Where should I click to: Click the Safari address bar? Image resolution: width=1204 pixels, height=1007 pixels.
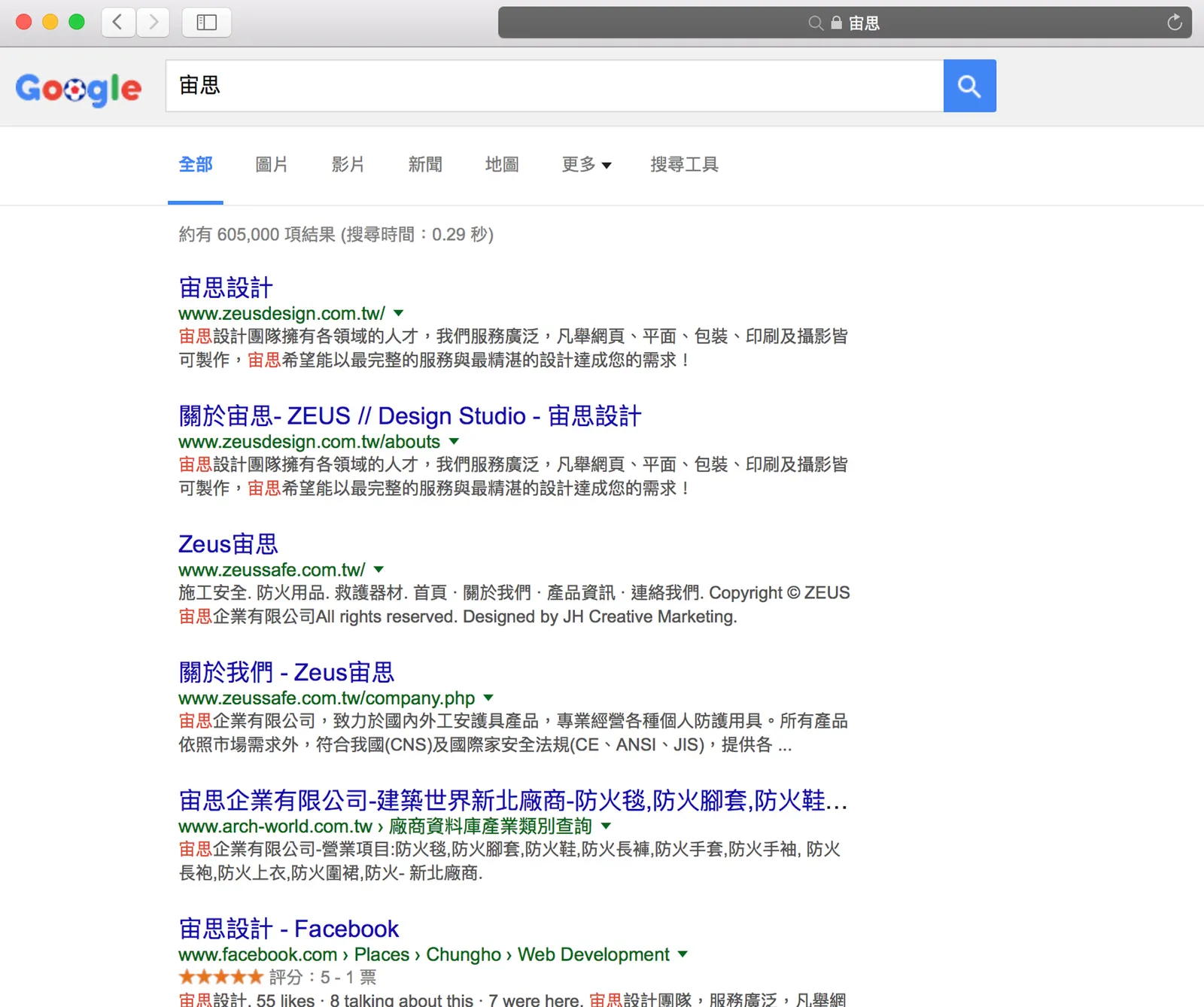[x=844, y=23]
